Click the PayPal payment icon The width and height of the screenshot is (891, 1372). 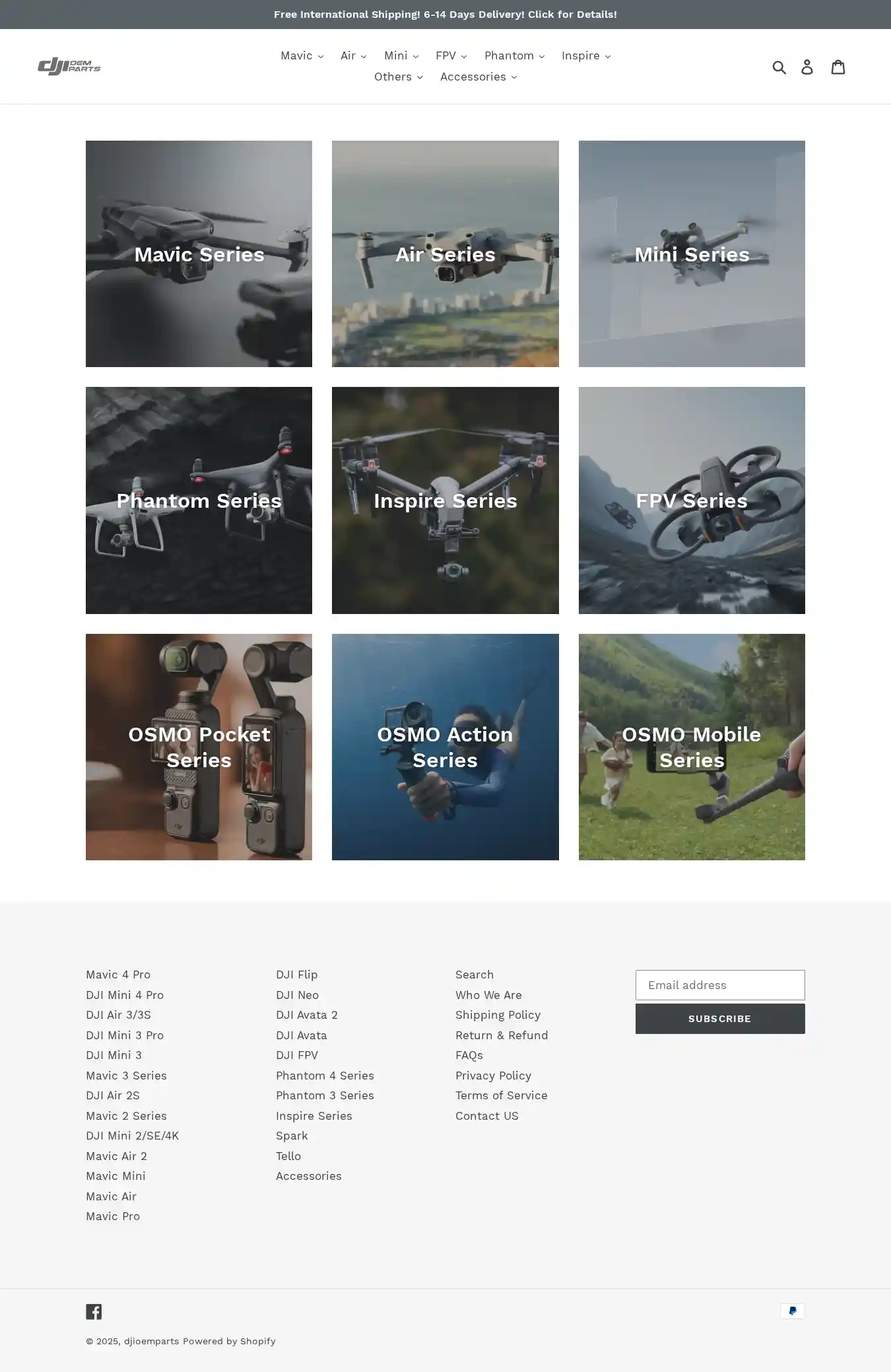click(x=792, y=1311)
